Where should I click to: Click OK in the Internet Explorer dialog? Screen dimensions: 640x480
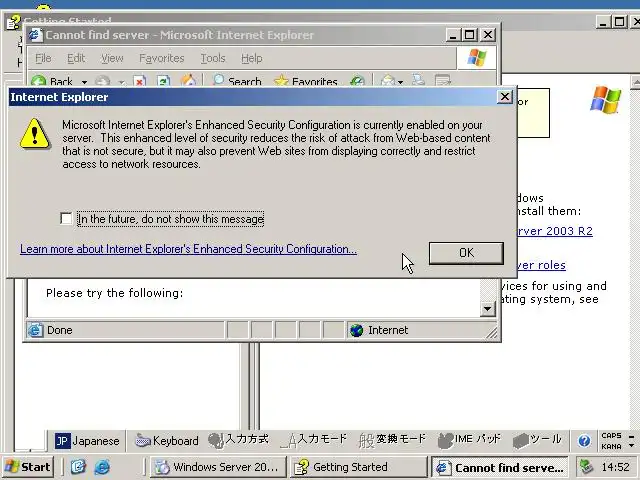tap(466, 253)
